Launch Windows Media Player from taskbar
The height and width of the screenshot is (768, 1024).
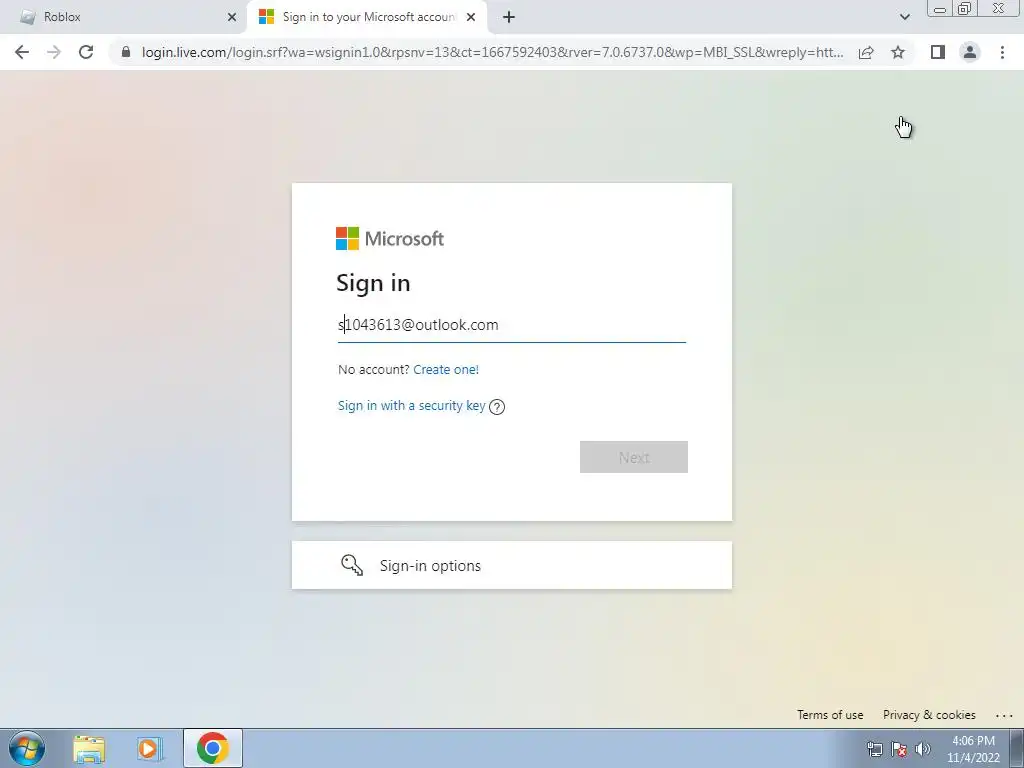point(150,749)
